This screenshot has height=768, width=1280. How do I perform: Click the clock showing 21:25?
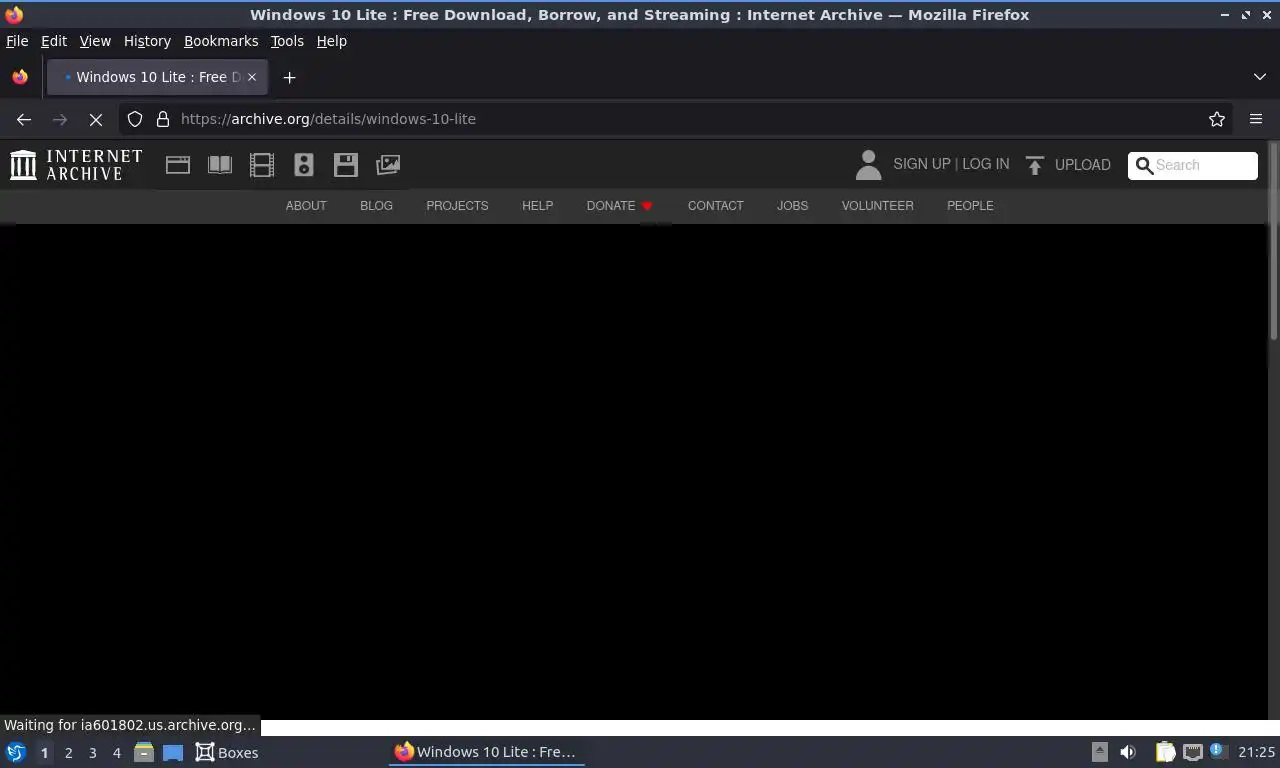(1256, 752)
